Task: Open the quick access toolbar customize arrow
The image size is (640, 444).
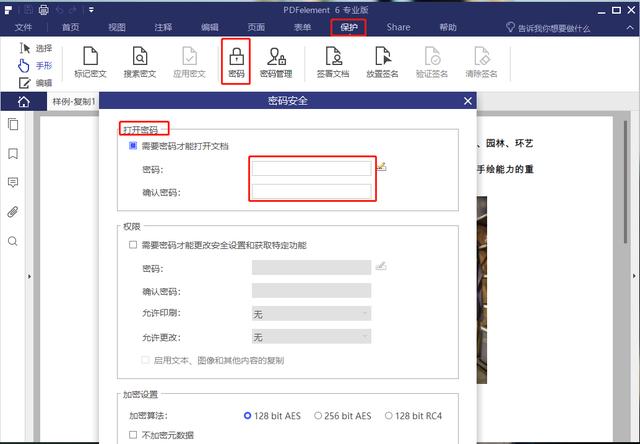Action: coord(91,10)
